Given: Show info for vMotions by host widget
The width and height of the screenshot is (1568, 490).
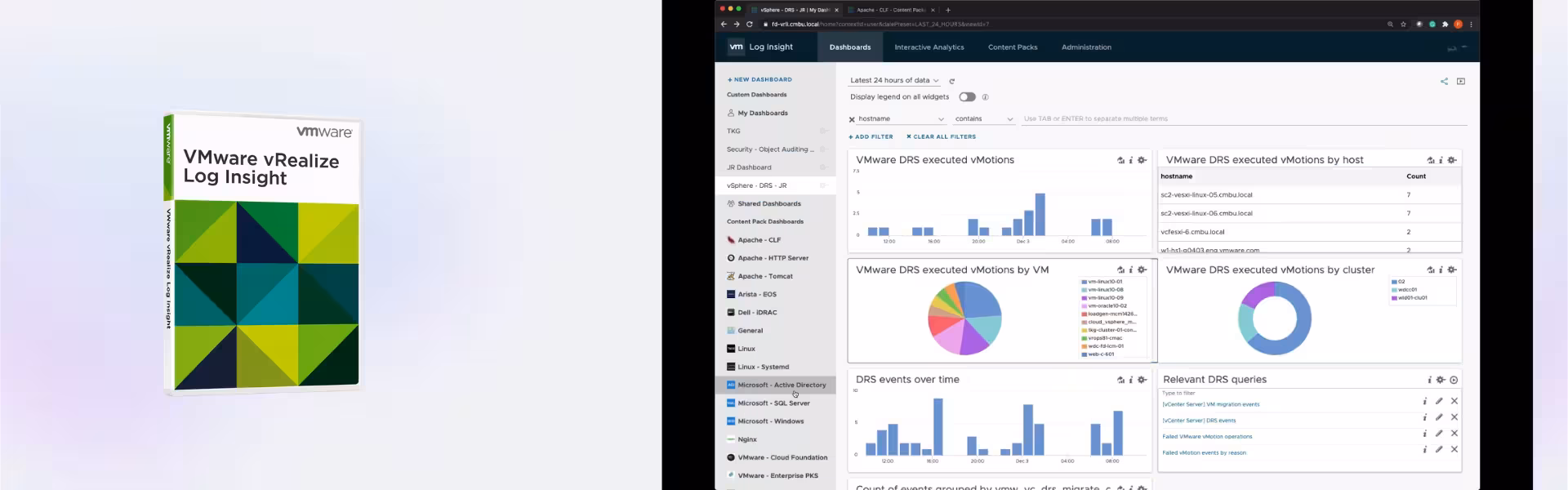Looking at the screenshot, I should coord(1441,160).
